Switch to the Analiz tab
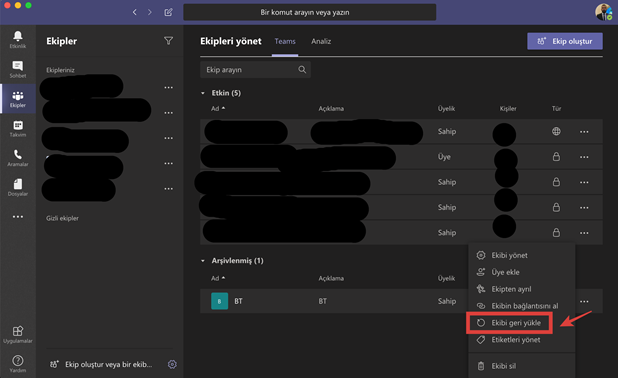Viewport: 618px width, 378px height. (x=321, y=41)
